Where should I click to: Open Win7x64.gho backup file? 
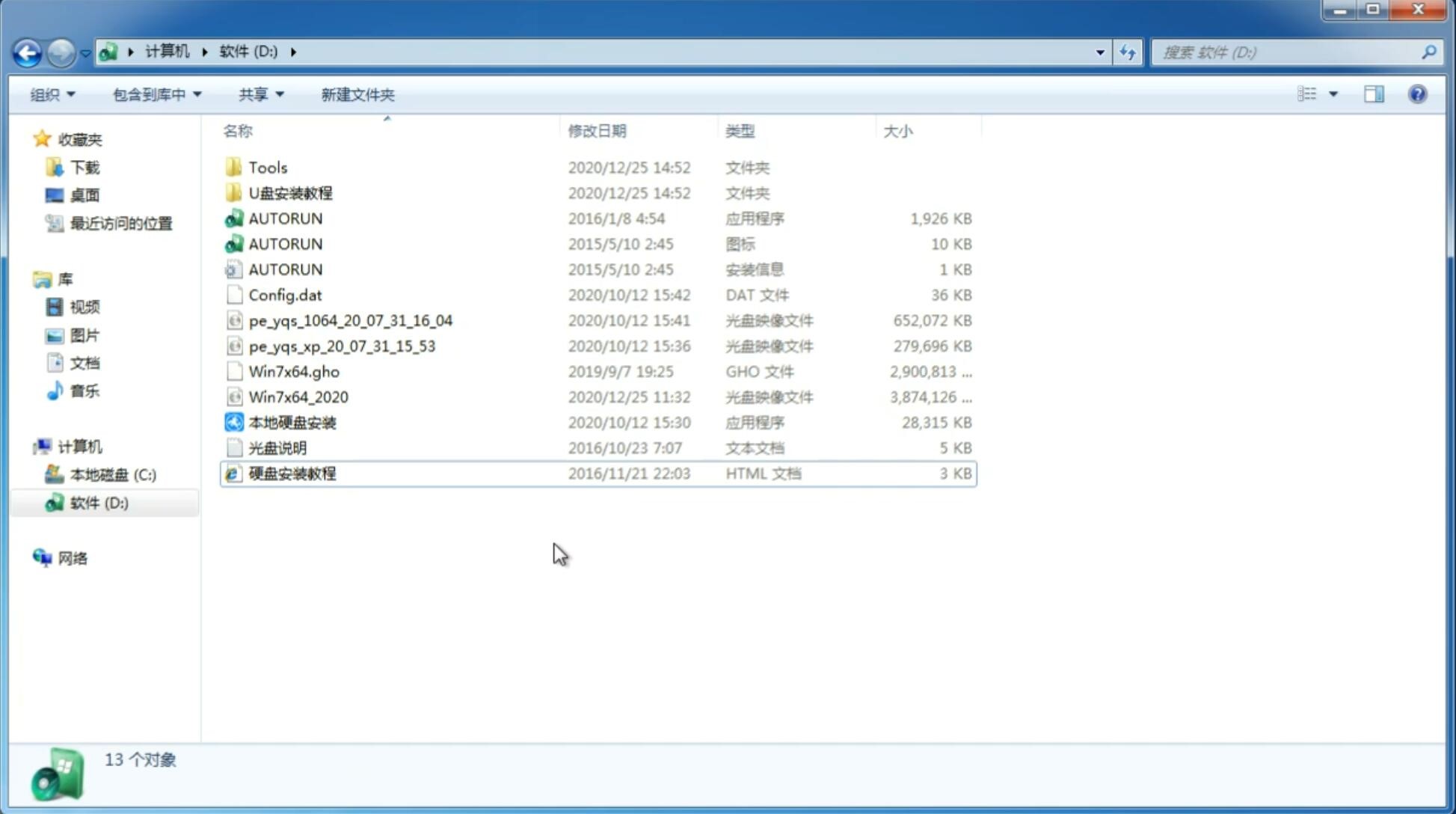tap(294, 371)
